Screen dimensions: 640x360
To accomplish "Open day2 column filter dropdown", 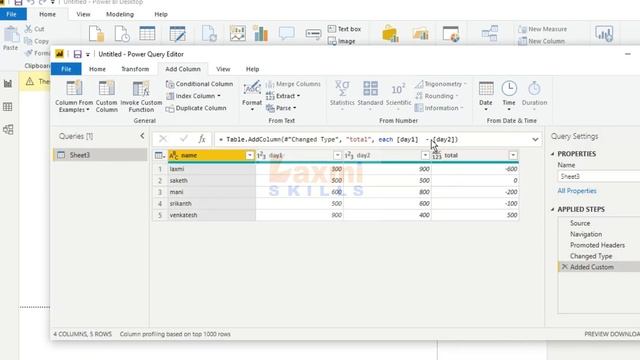I will [425, 156].
